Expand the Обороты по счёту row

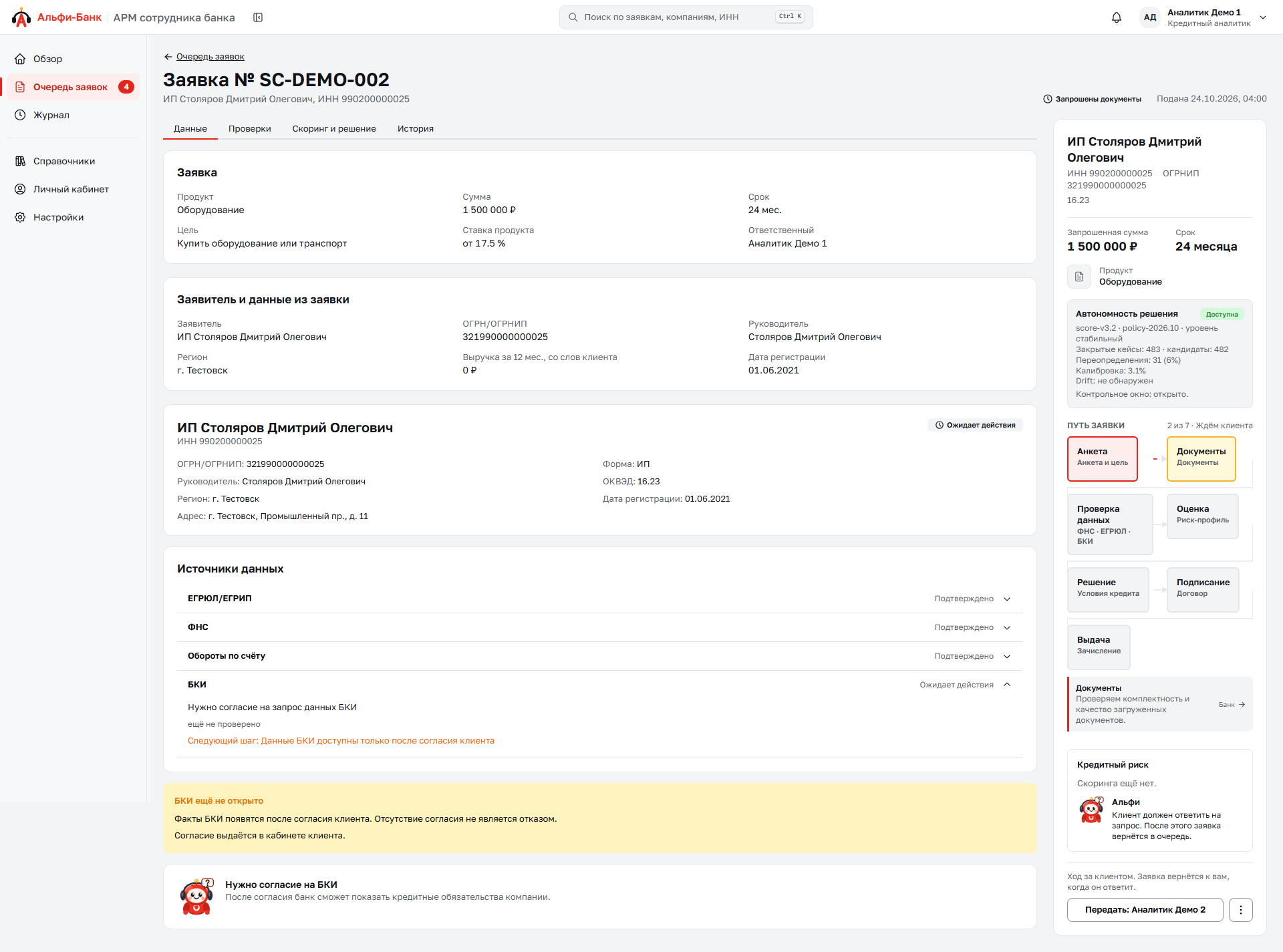click(599, 656)
